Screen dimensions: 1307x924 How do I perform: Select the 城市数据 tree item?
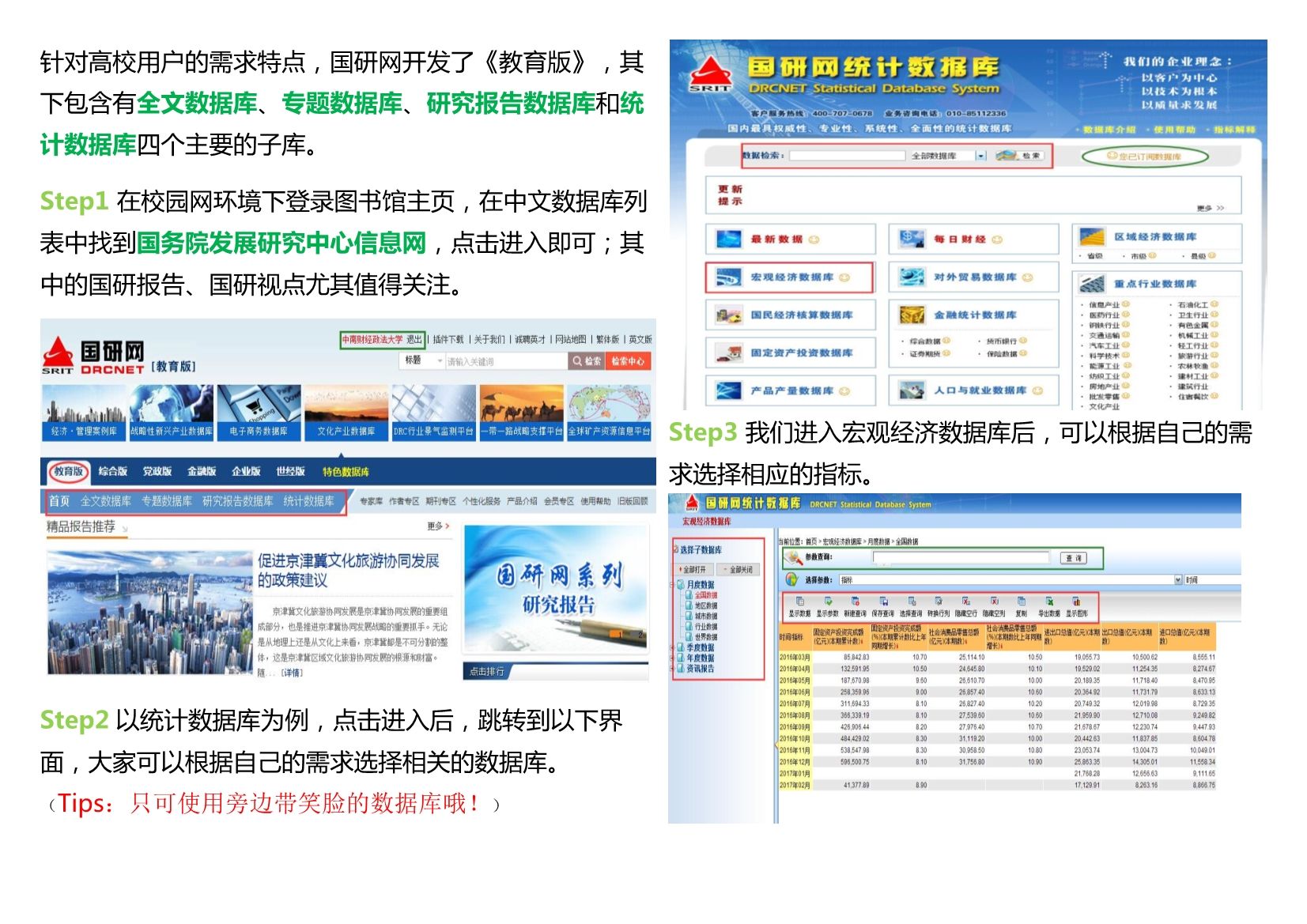706,616
